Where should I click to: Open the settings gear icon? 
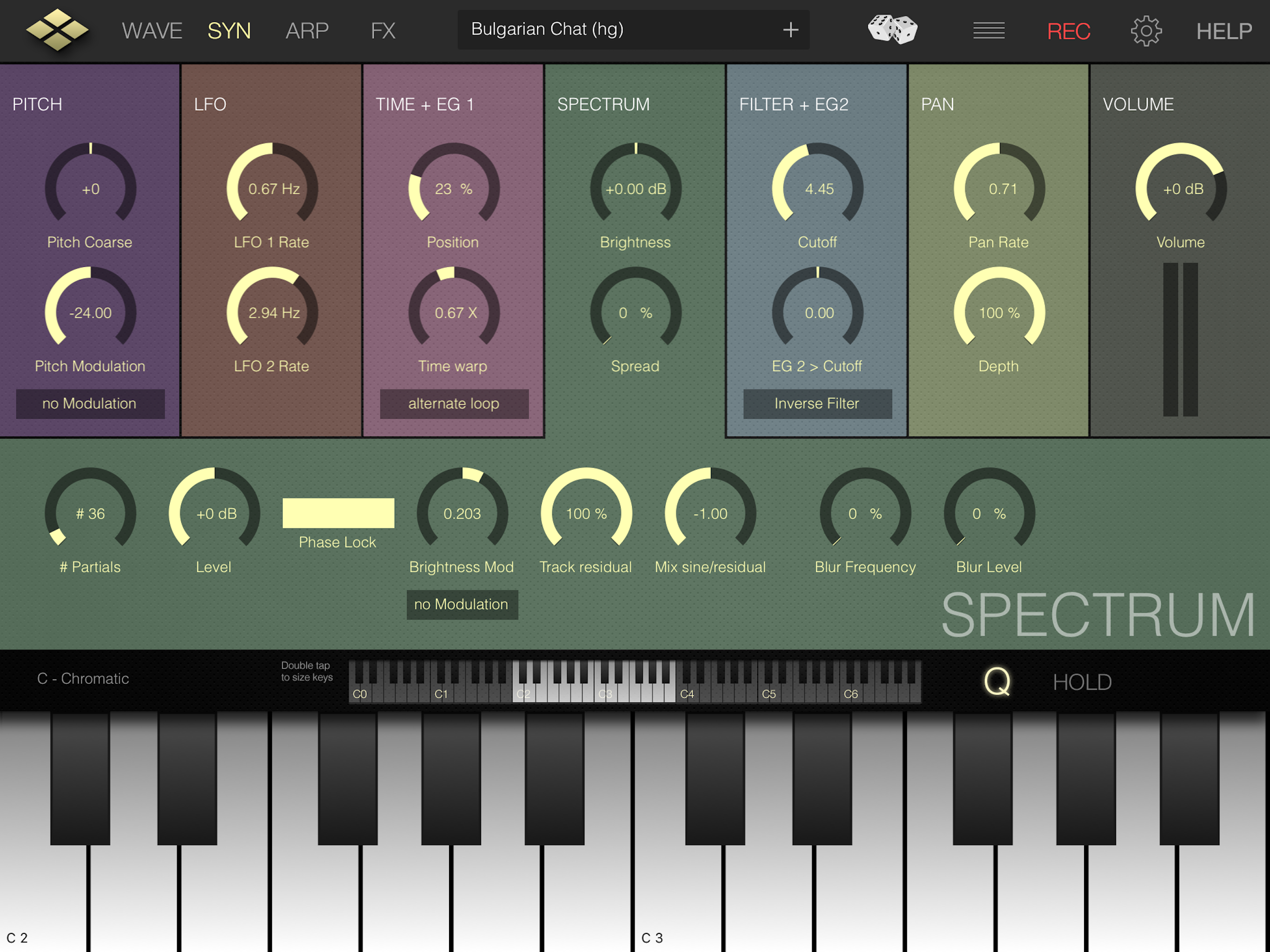(1146, 31)
